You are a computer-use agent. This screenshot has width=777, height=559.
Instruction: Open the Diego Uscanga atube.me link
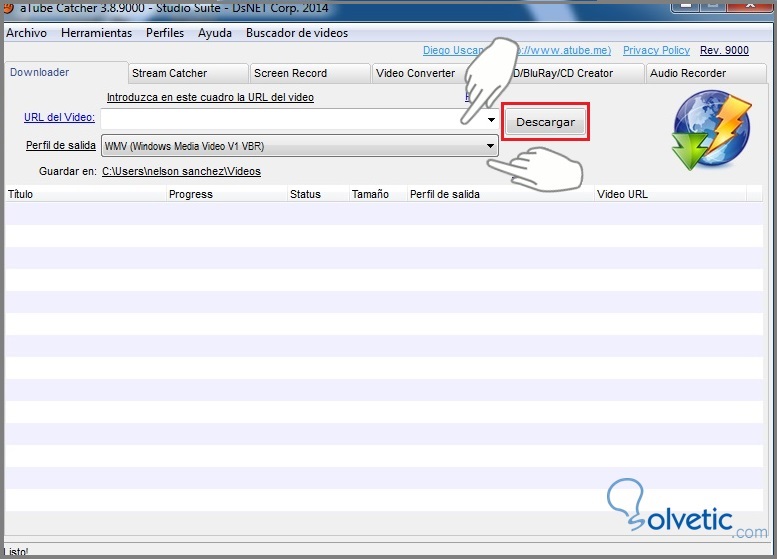pos(517,50)
